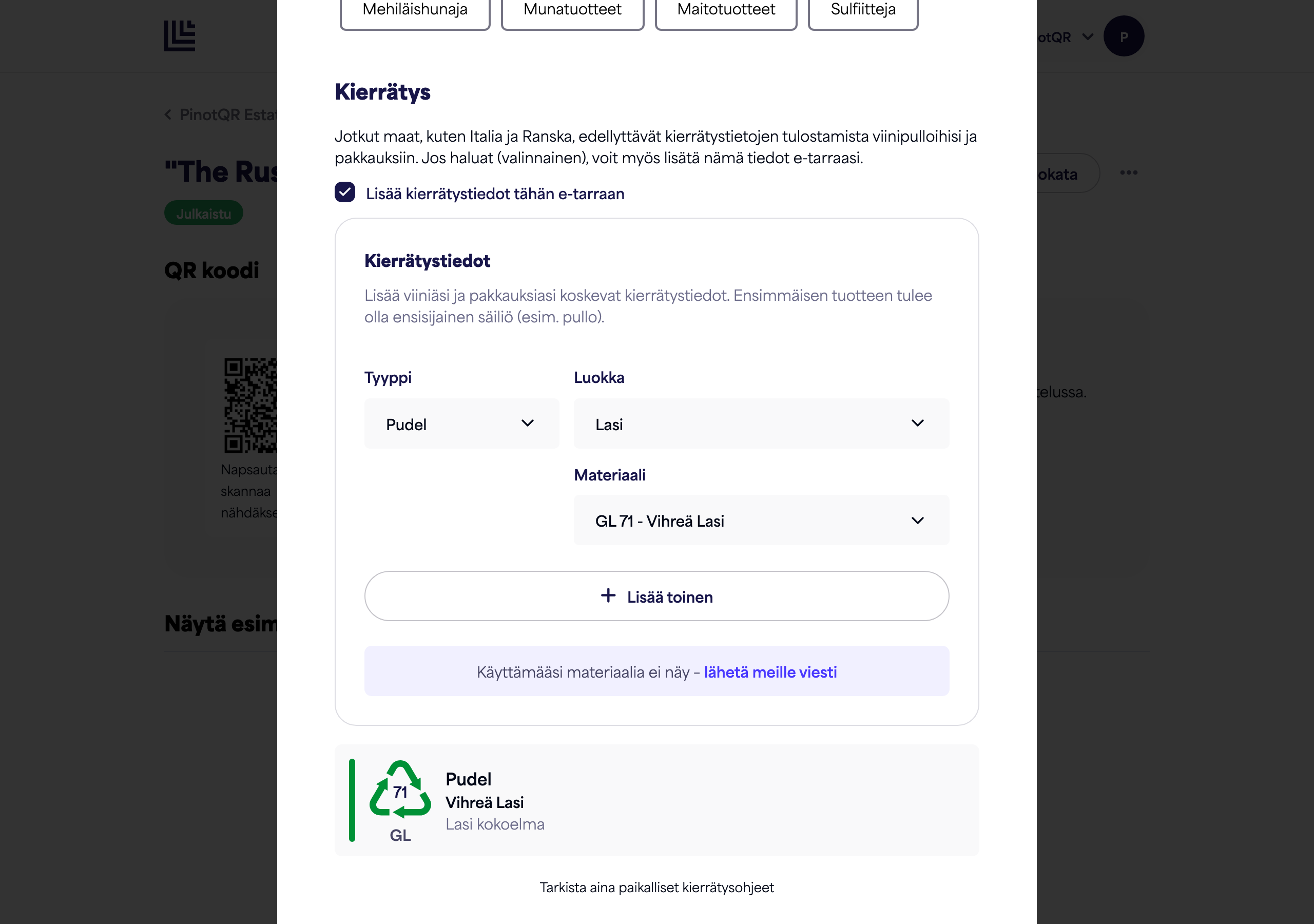Image resolution: width=1314 pixels, height=924 pixels.
Task: Click the PinotQR logo icon
Action: pos(180,35)
